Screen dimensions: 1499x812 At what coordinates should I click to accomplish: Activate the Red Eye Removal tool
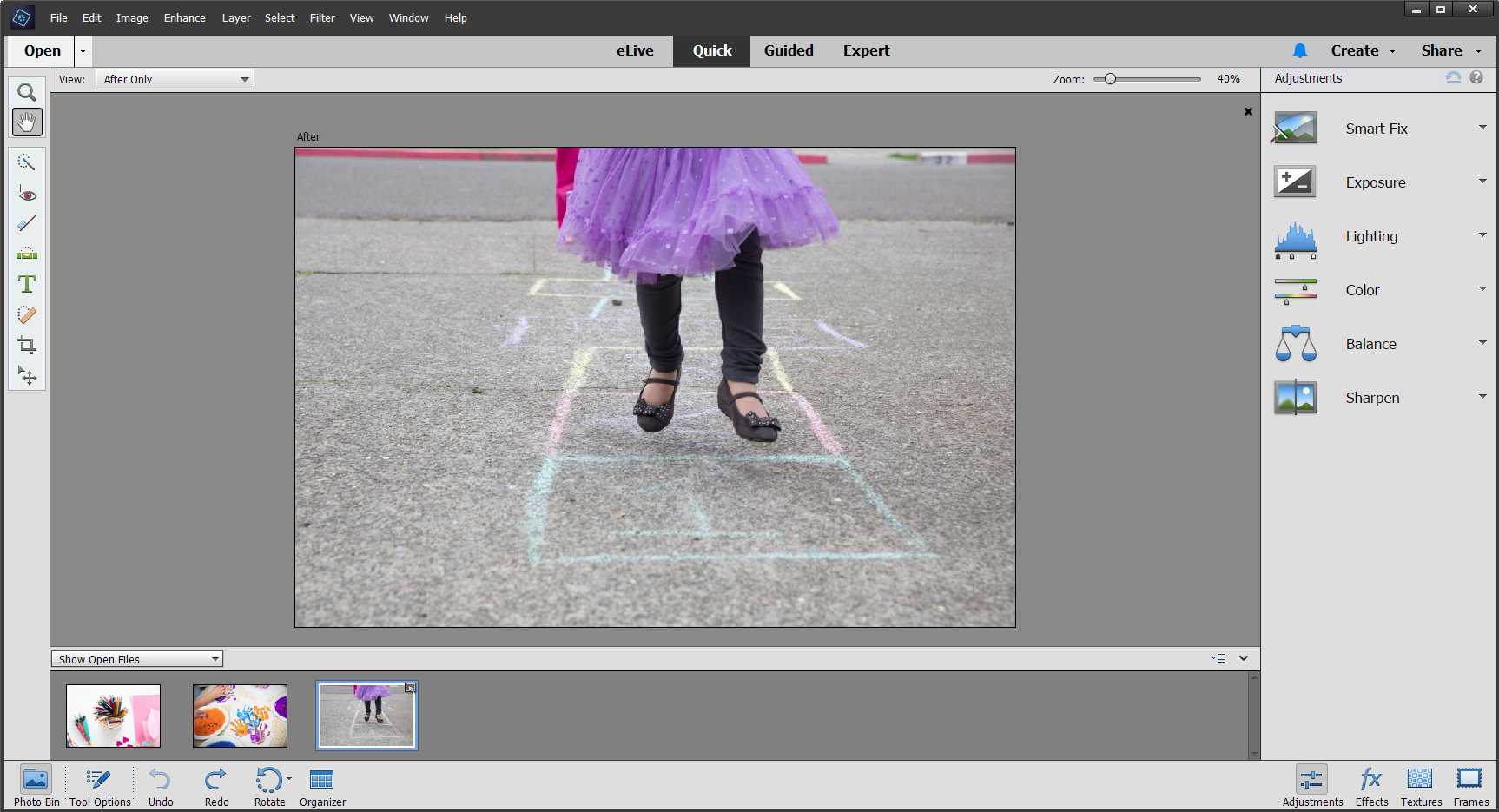(27, 194)
